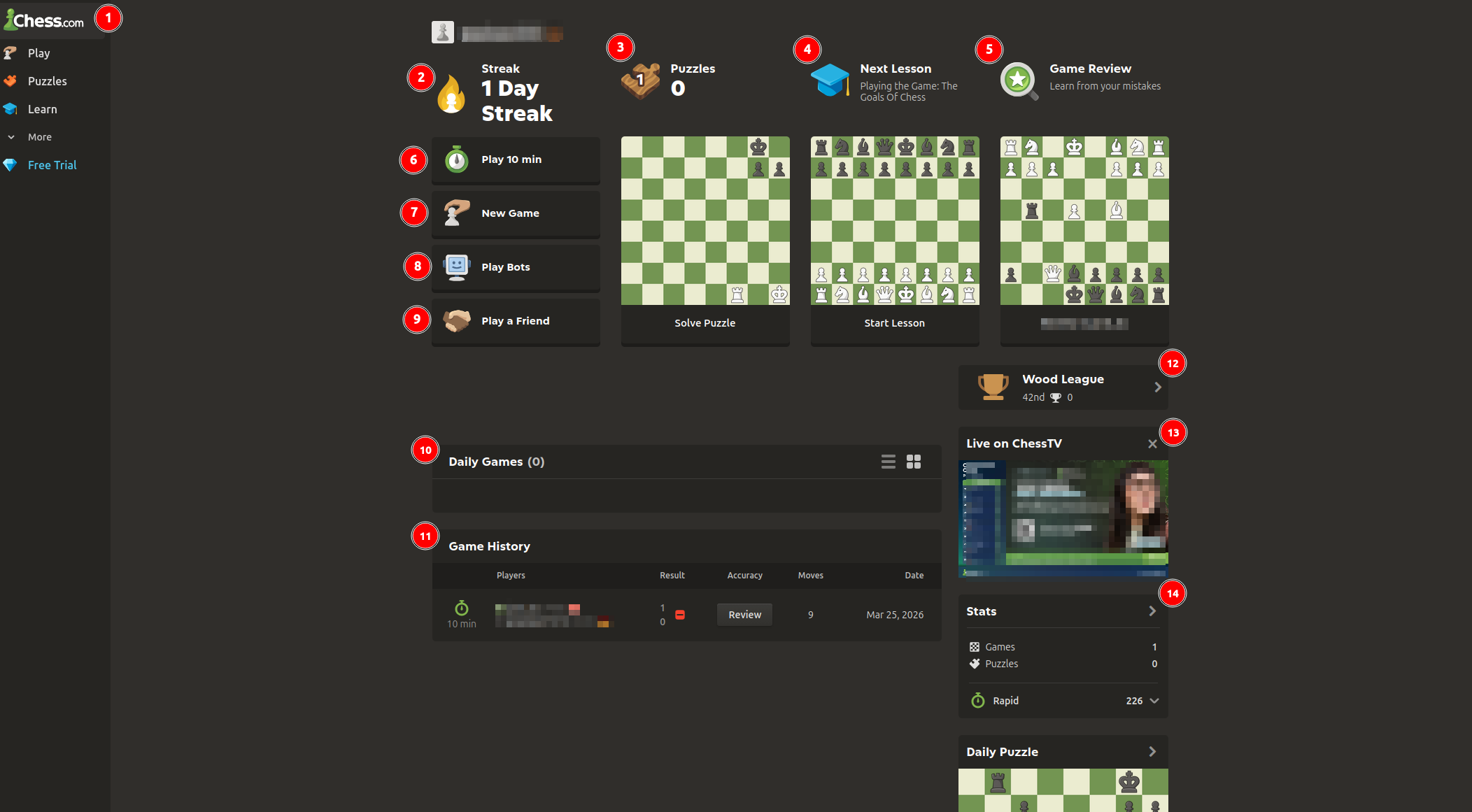1472x812 pixels.
Task: Click the Solve Puzzle board thumbnail
Action: [705, 221]
